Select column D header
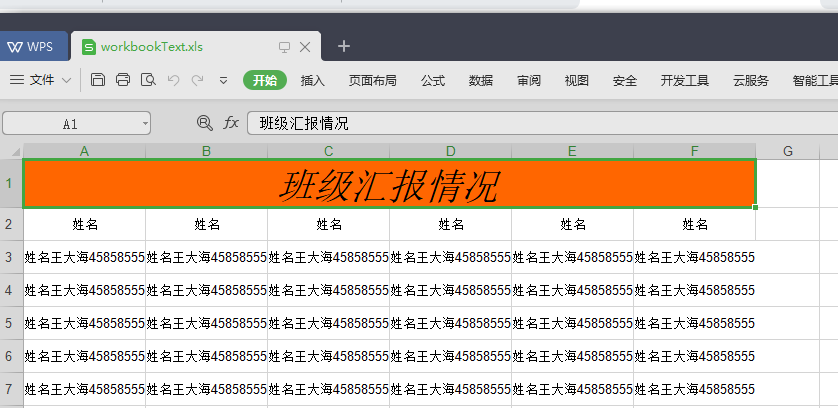This screenshot has width=838, height=408. pos(451,151)
